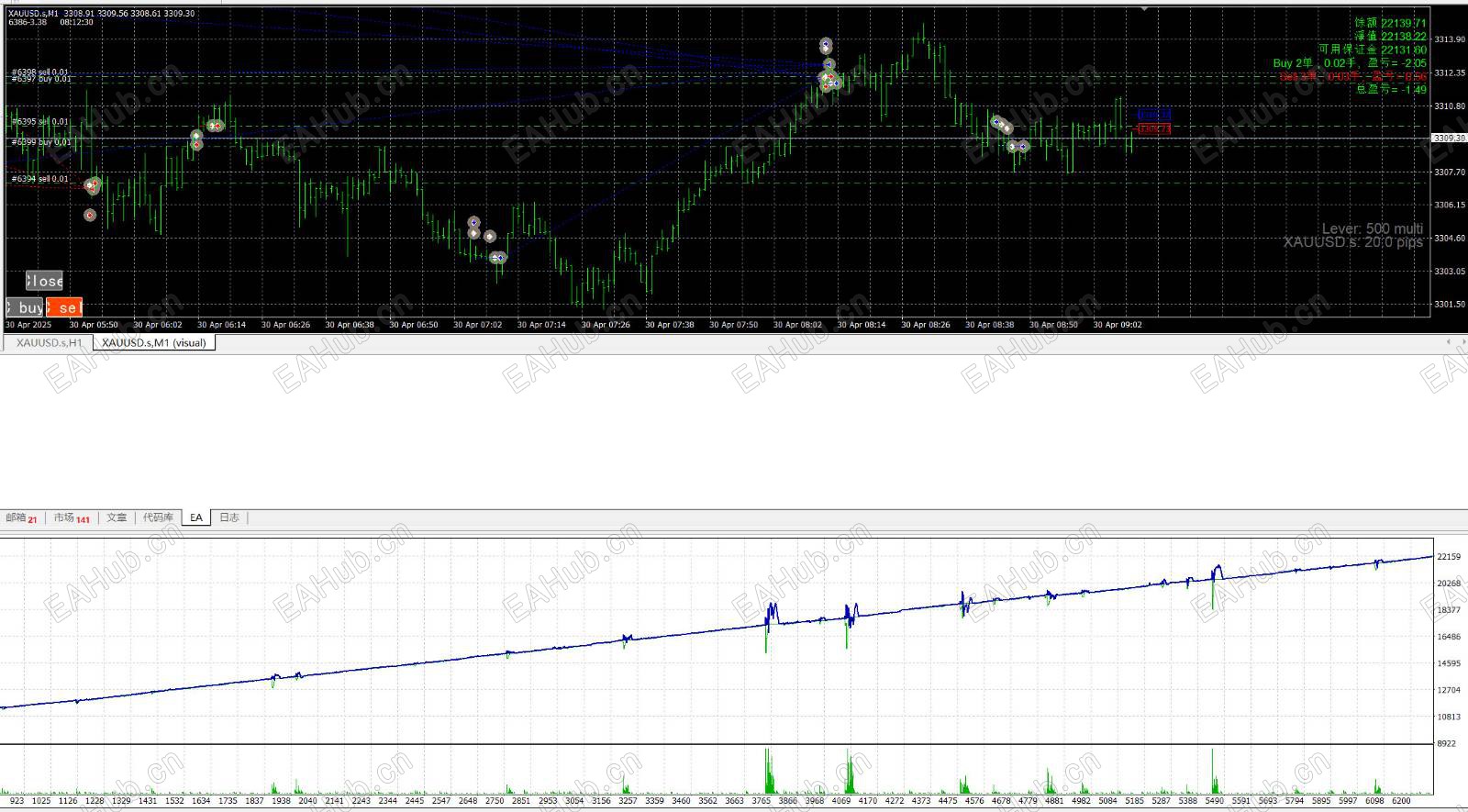Click the 3313.90 price axis label
The image size is (1468, 812).
[1450, 39]
